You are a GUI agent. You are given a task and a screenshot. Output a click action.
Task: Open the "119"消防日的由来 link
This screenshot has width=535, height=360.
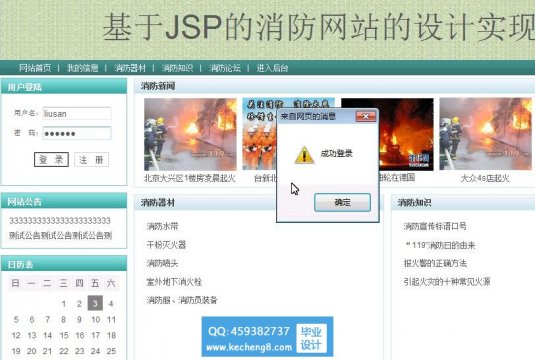tap(440, 245)
